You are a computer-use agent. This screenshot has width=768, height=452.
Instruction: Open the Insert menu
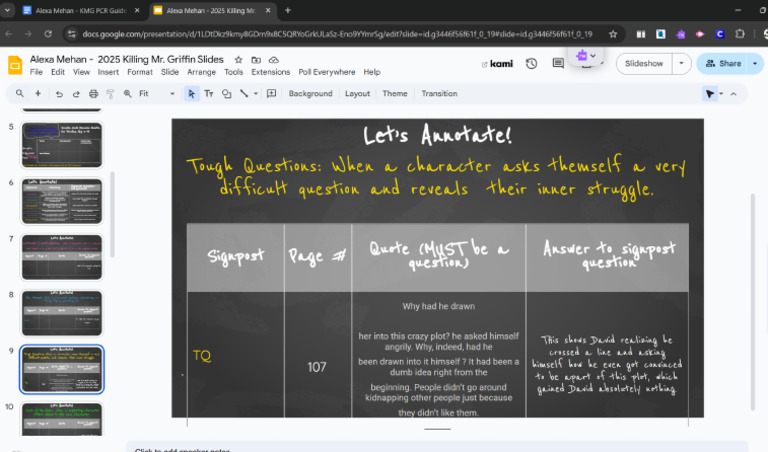coord(108,72)
